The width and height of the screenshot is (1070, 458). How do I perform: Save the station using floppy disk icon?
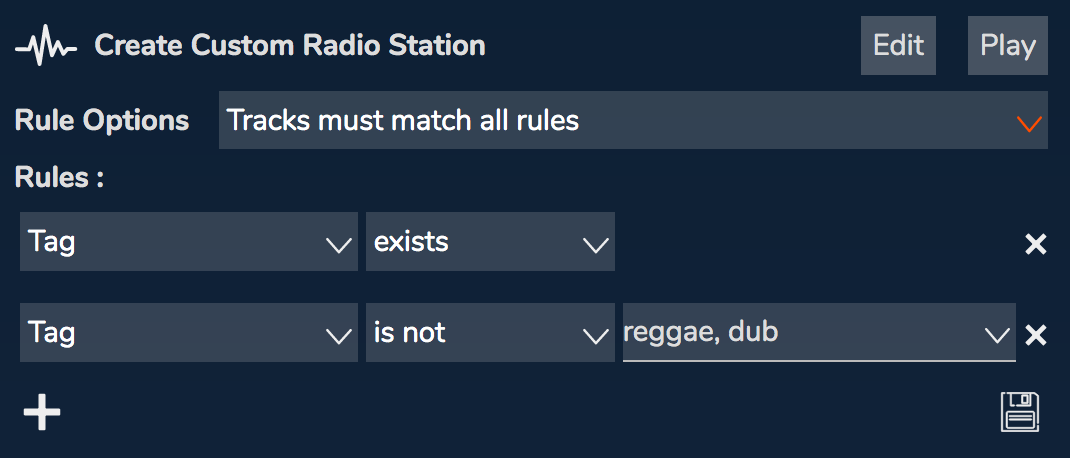[1020, 412]
